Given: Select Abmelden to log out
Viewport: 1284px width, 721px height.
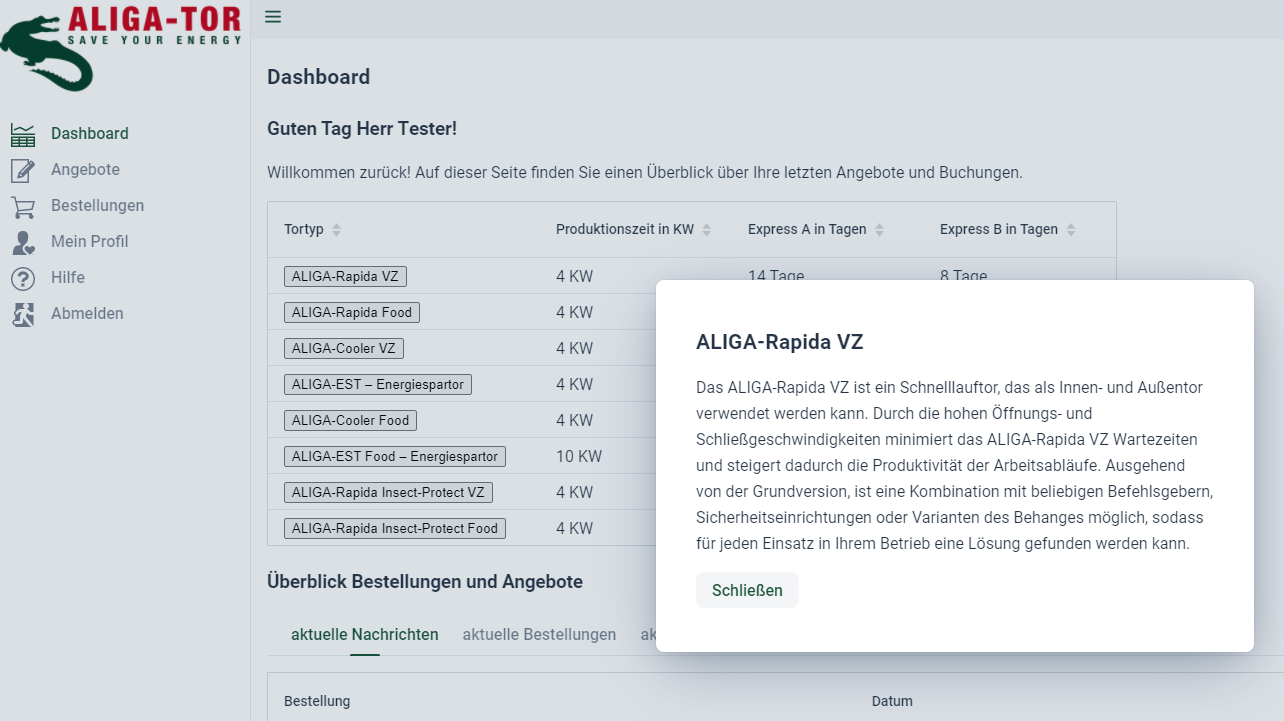Looking at the screenshot, I should pyautogui.click(x=87, y=314).
